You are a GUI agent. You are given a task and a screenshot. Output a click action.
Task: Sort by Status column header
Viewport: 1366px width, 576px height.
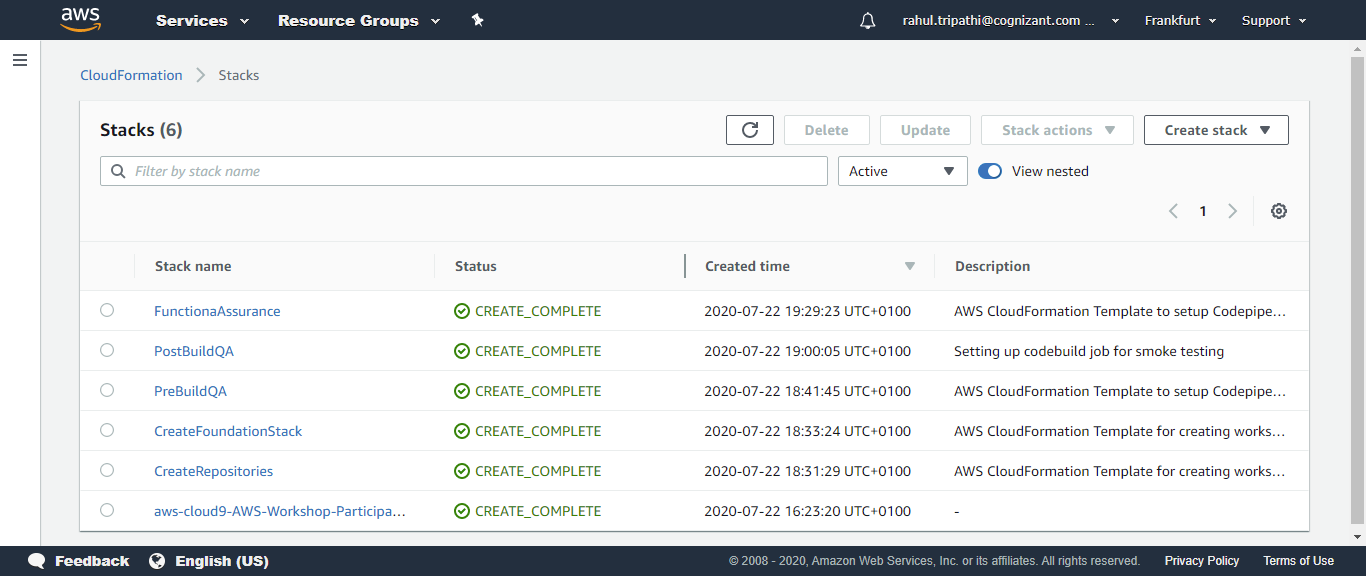[476, 266]
